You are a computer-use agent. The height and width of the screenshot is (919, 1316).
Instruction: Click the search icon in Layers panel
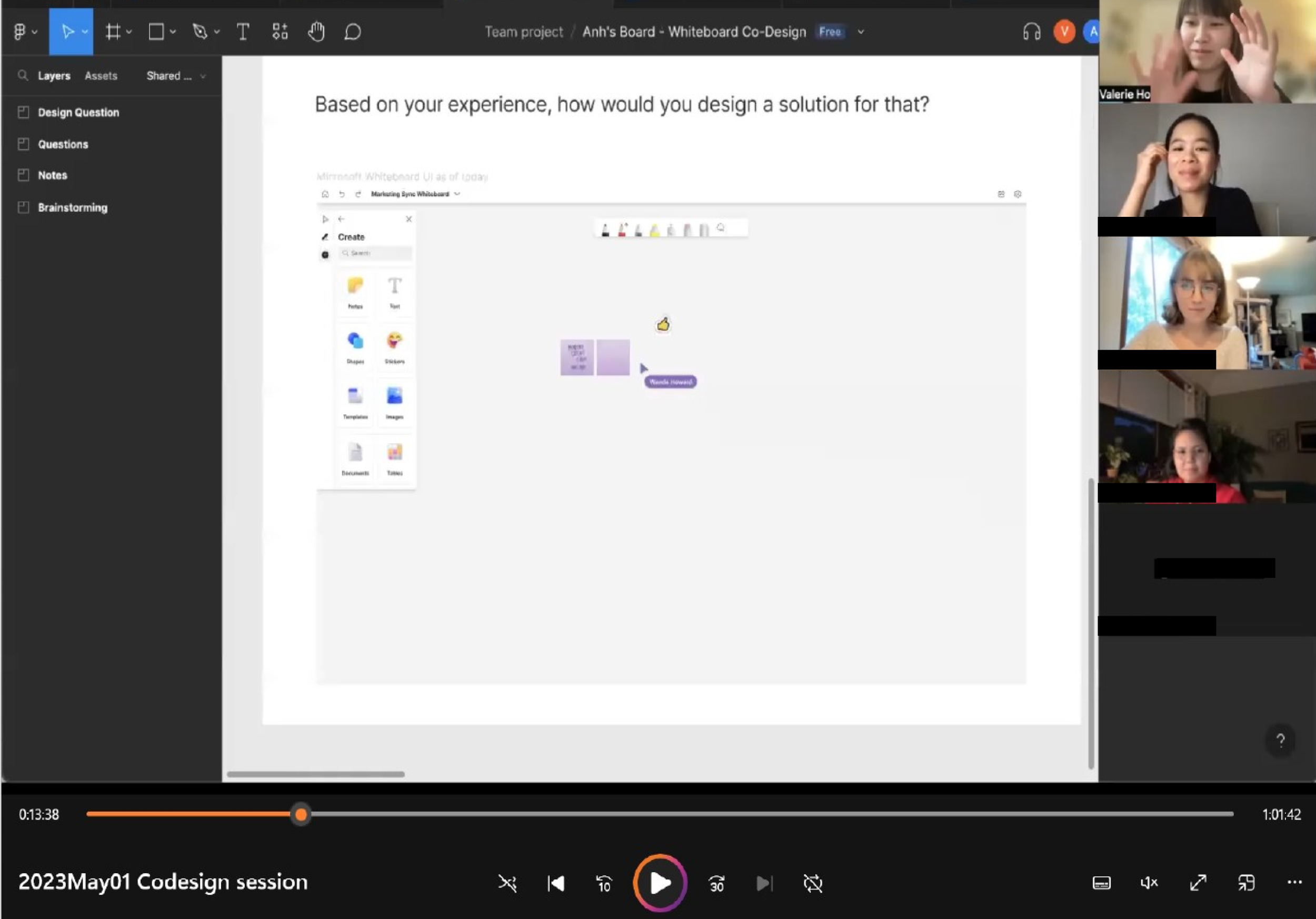[22, 75]
